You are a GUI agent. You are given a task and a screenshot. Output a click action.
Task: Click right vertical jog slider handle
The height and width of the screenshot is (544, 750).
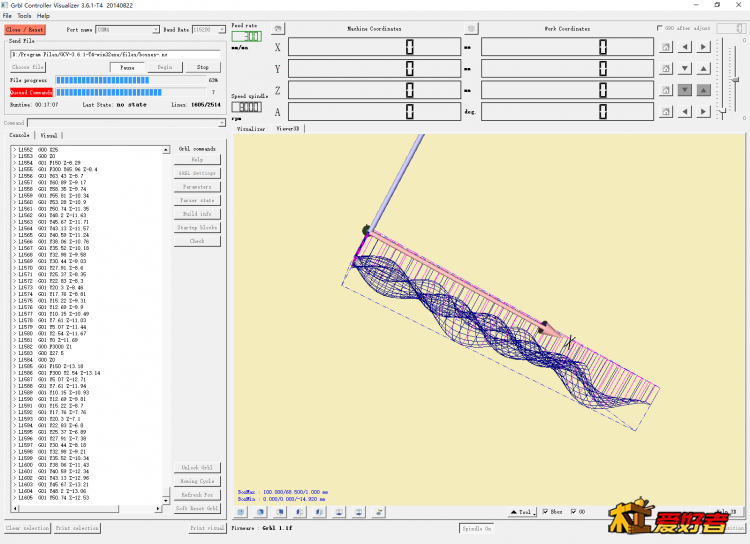click(736, 79)
